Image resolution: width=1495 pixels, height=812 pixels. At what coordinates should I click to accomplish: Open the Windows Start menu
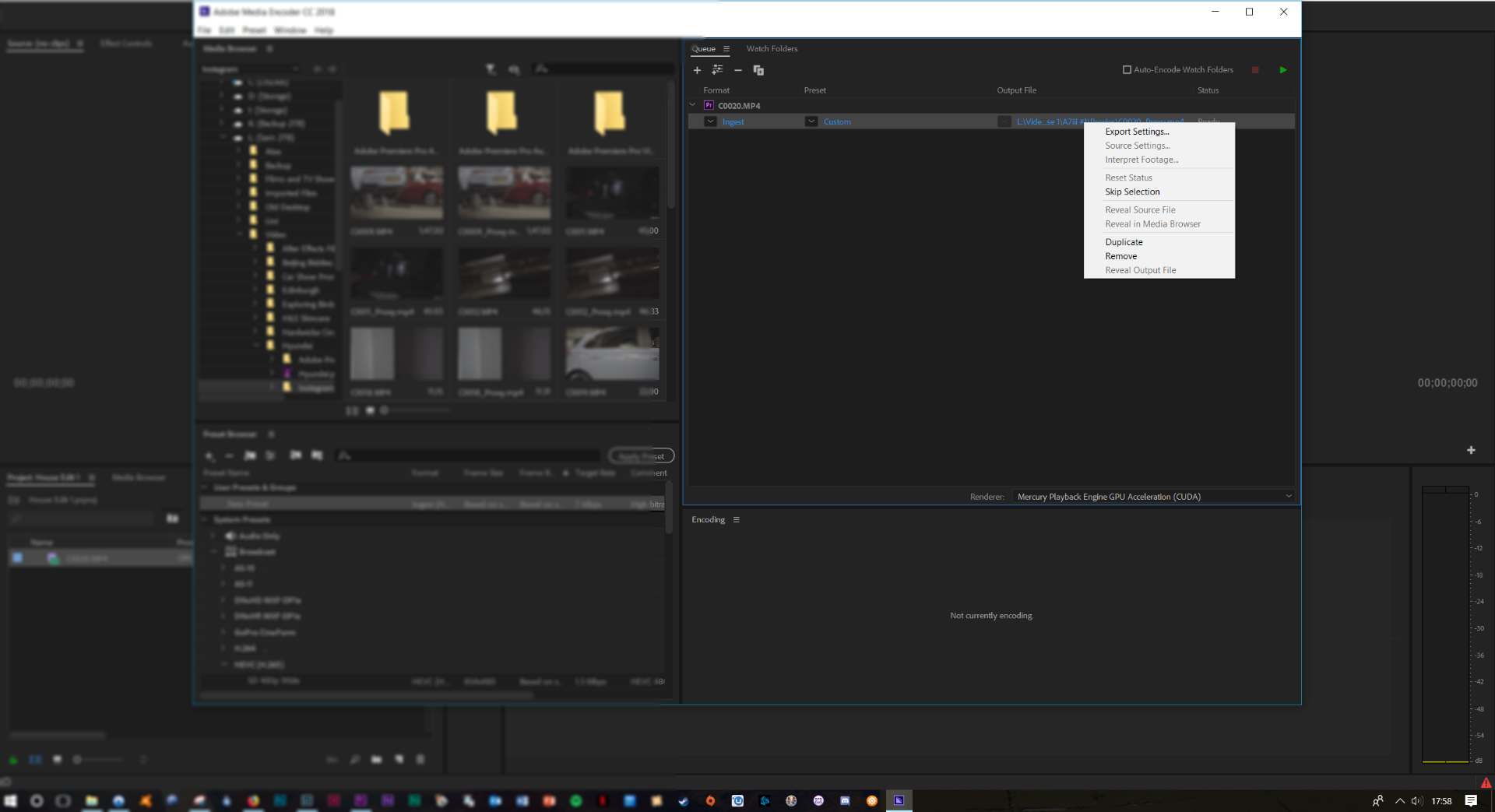(x=10, y=800)
